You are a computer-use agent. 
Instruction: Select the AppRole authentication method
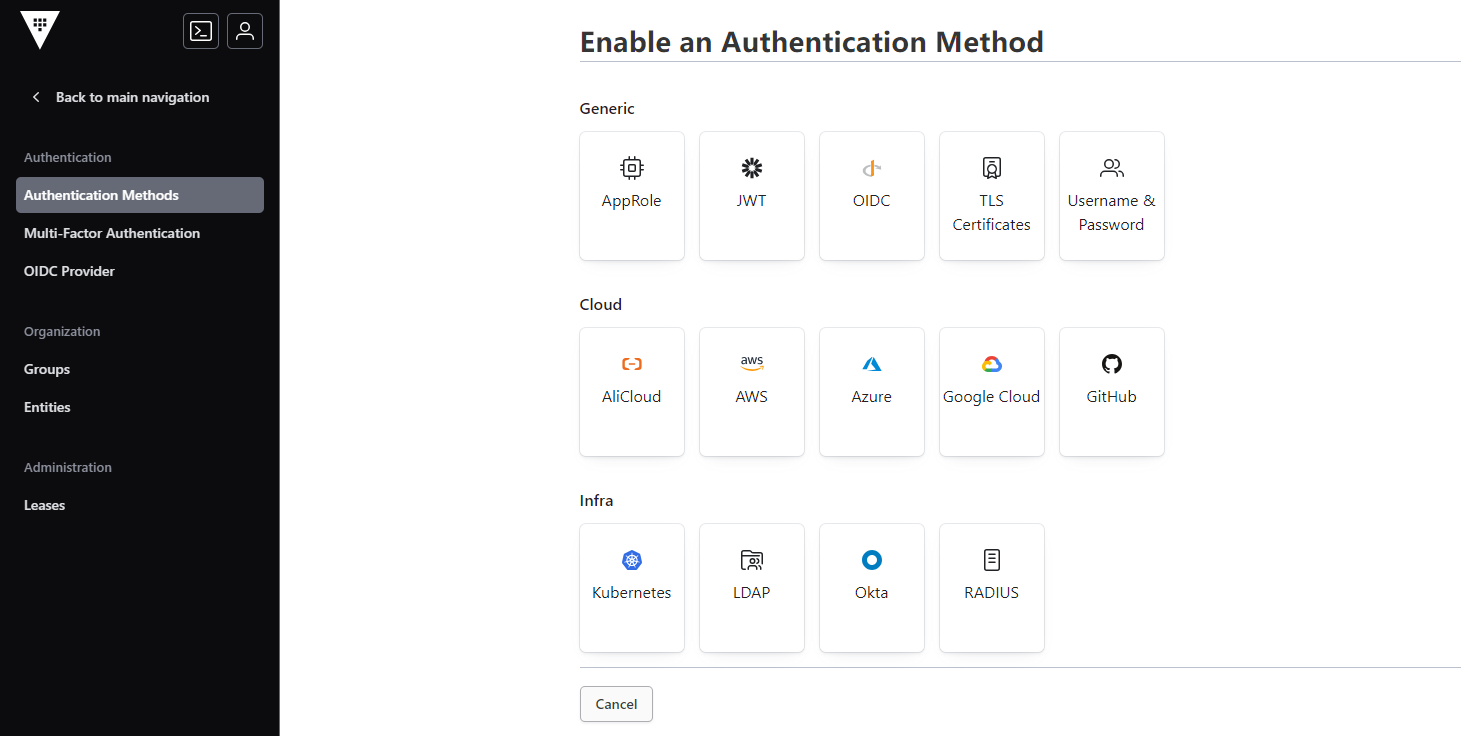[x=632, y=196]
